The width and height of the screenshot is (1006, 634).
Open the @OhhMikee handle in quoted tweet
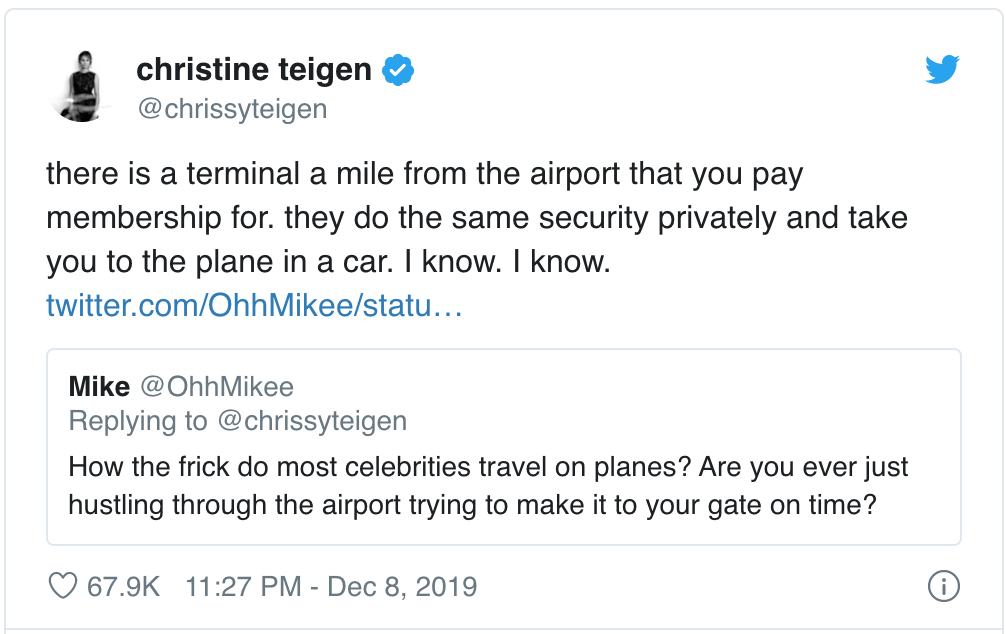pyautogui.click(x=217, y=386)
